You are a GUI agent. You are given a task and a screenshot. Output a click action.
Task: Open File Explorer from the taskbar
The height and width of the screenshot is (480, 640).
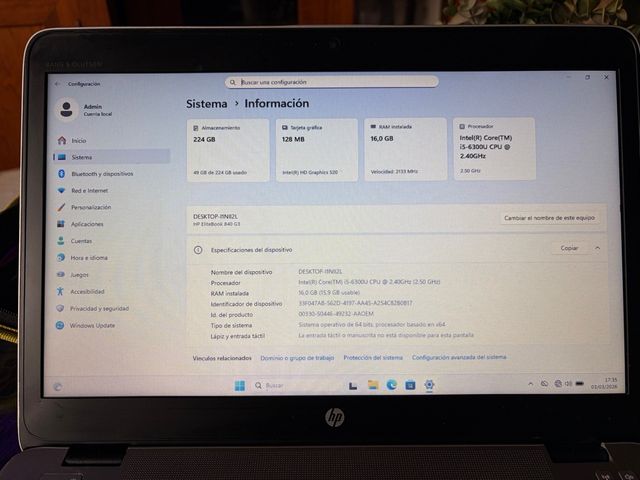[x=372, y=385]
